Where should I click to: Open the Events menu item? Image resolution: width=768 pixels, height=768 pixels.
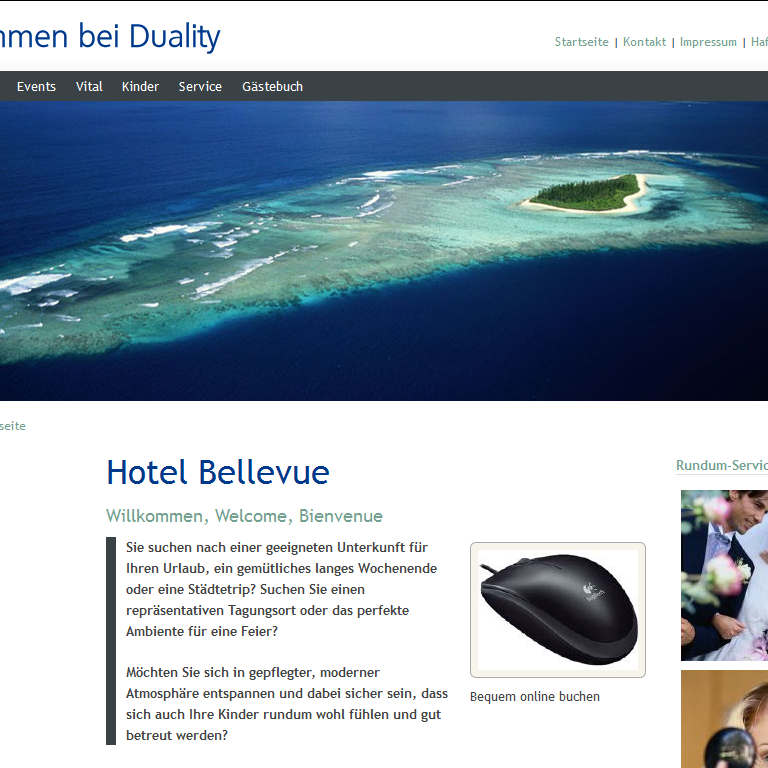(x=36, y=87)
